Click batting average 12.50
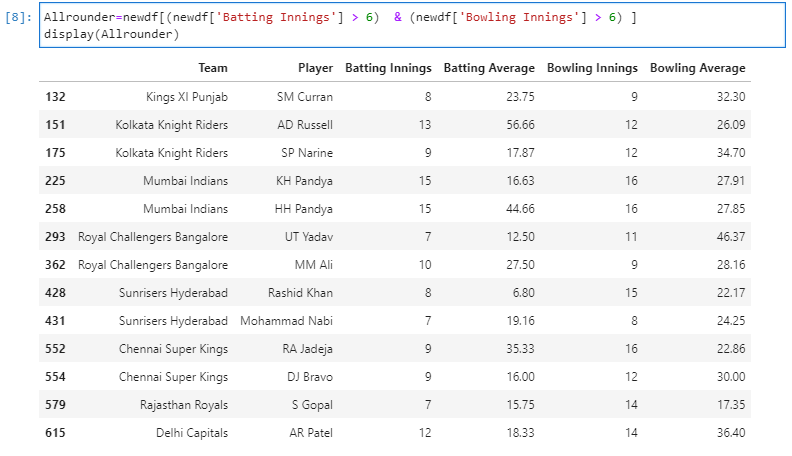This screenshot has width=792, height=456. pyautogui.click(x=520, y=237)
